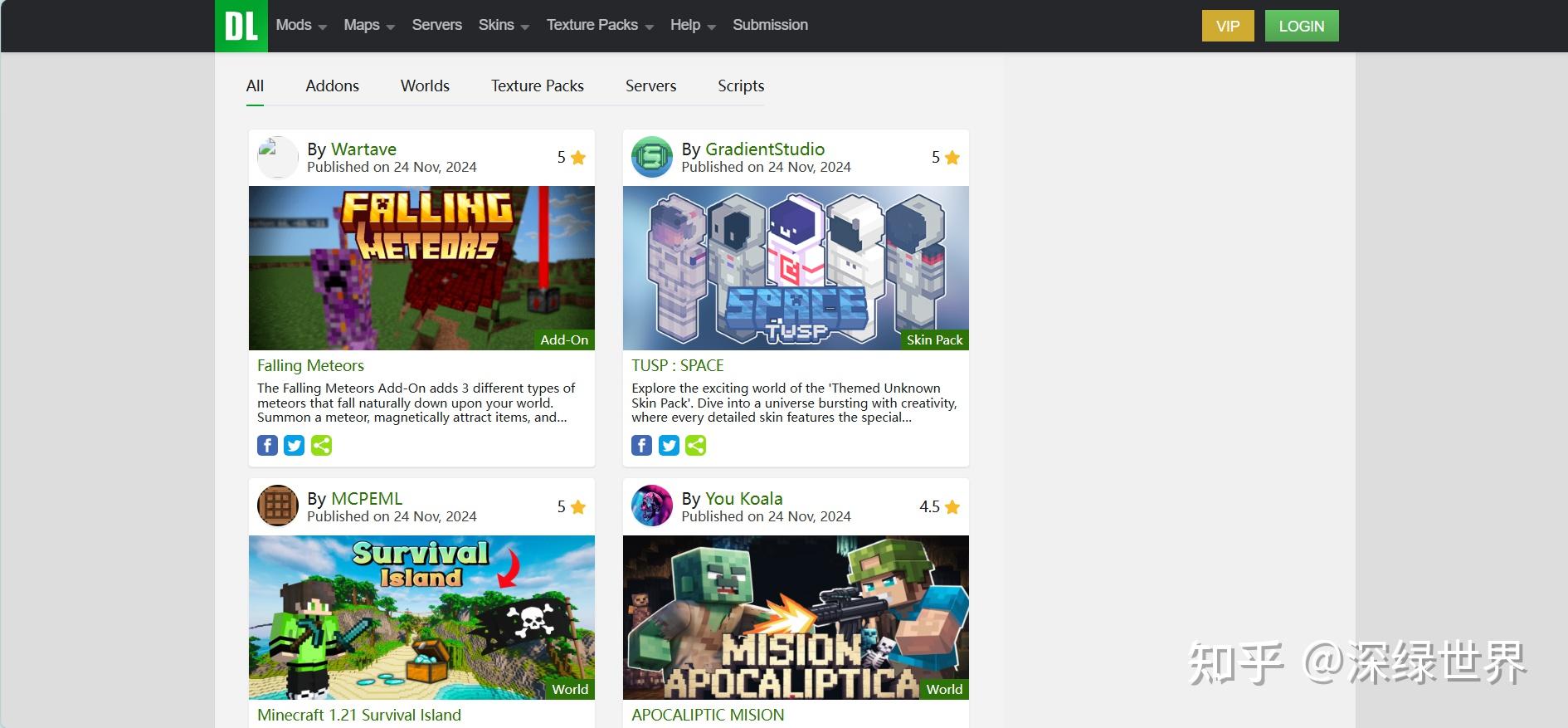Click the GradientStudio author avatar
Screen dimensions: 1568x728
(652, 157)
